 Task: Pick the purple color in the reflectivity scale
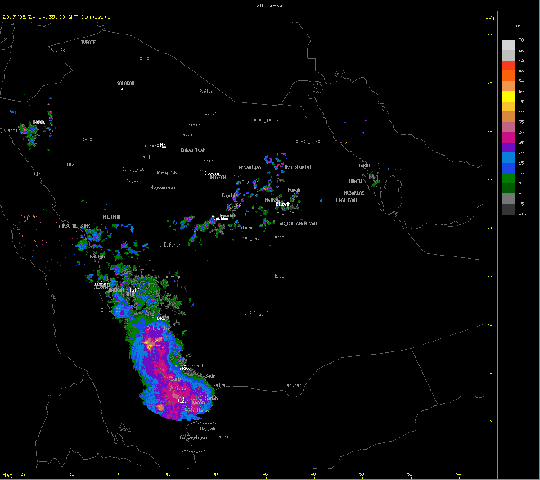tap(508, 147)
